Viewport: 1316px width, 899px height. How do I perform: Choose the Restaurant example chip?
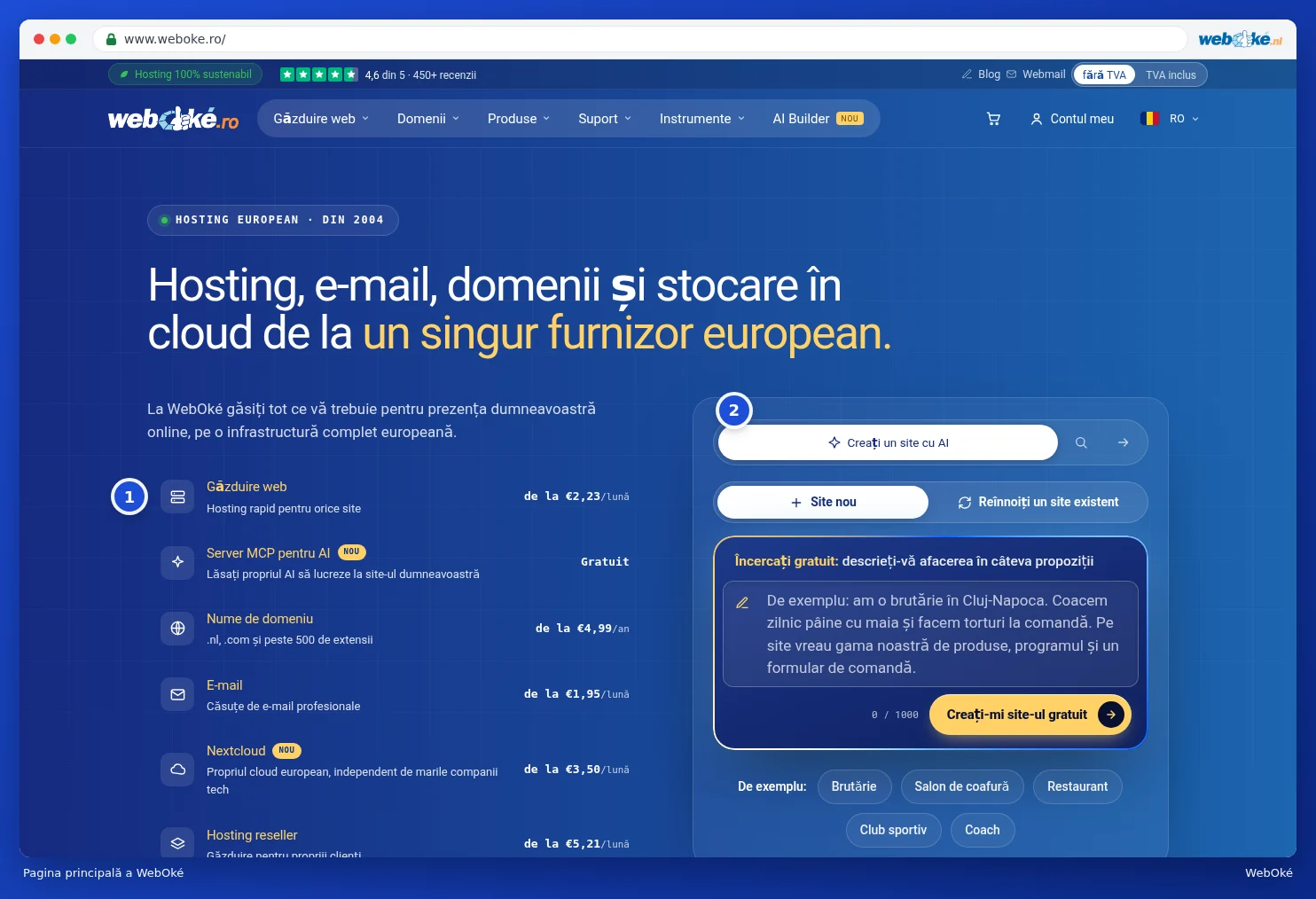[x=1077, y=786]
